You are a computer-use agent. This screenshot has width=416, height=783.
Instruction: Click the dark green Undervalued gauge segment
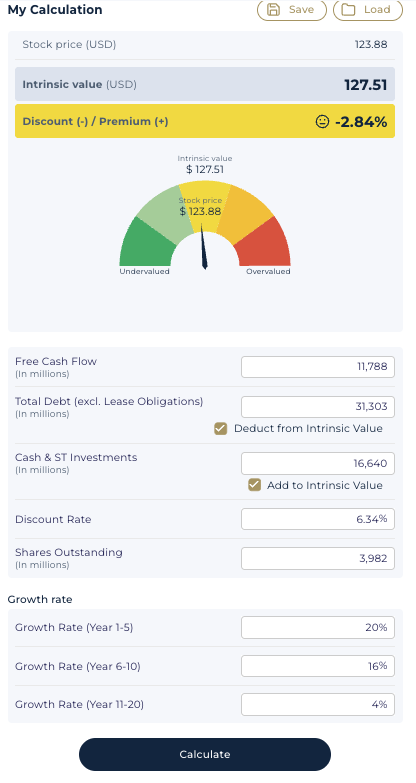[145, 245]
